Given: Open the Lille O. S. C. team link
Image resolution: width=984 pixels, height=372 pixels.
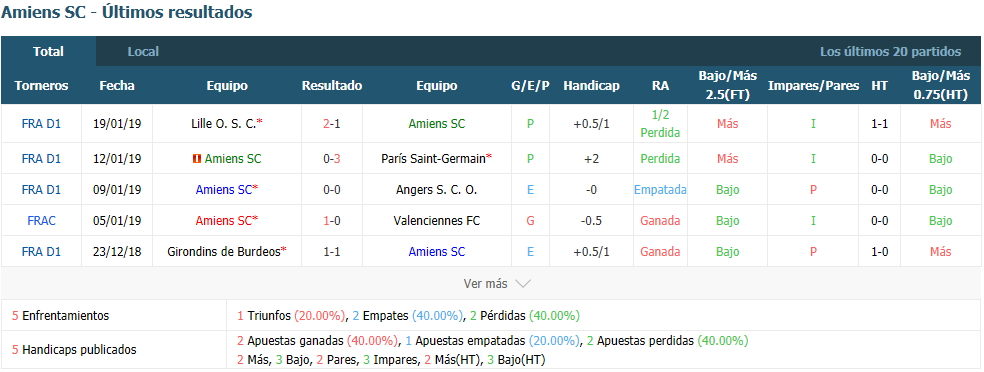Looking at the screenshot, I should point(223,124).
